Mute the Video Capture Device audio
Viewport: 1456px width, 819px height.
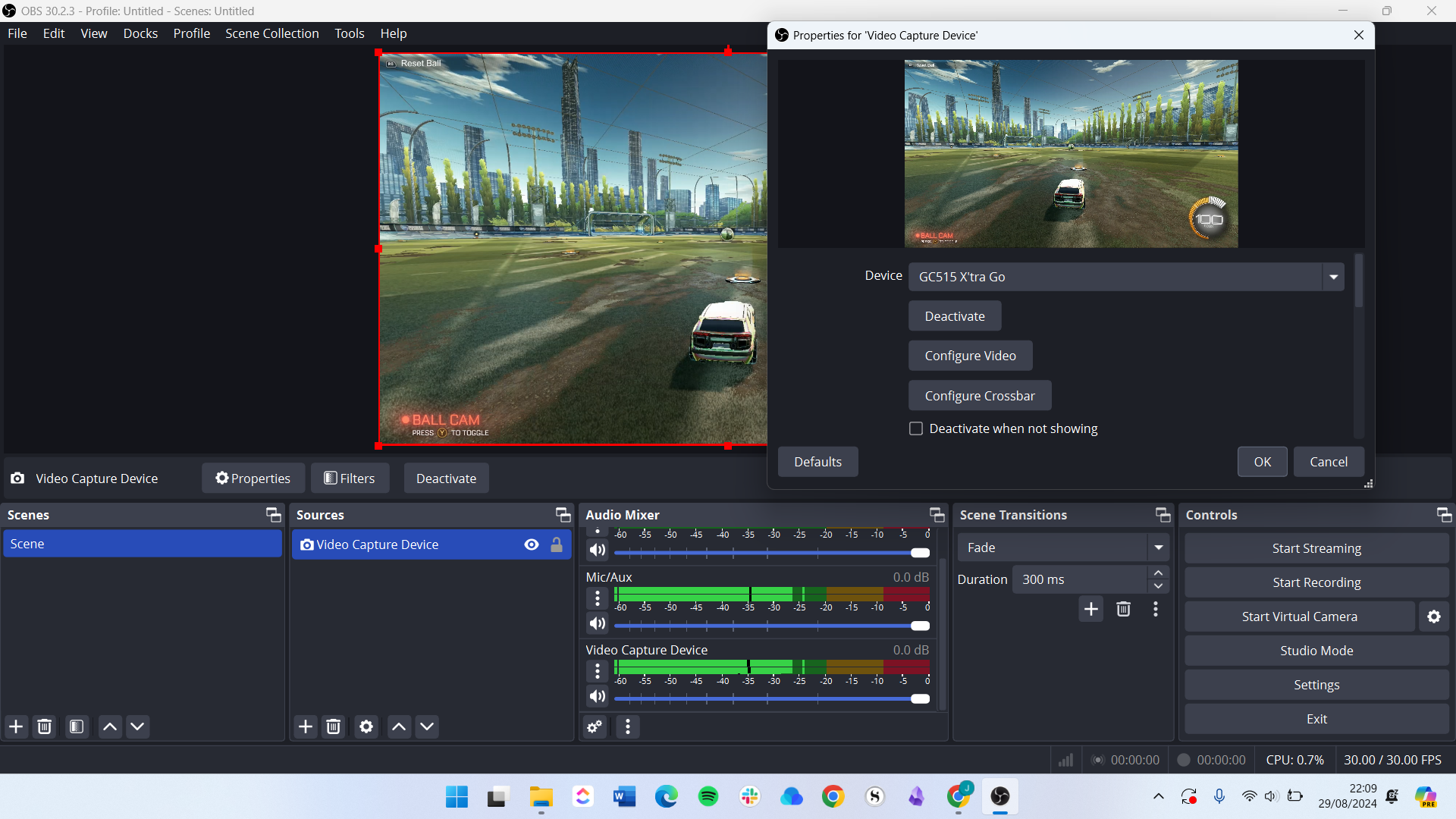point(597,697)
